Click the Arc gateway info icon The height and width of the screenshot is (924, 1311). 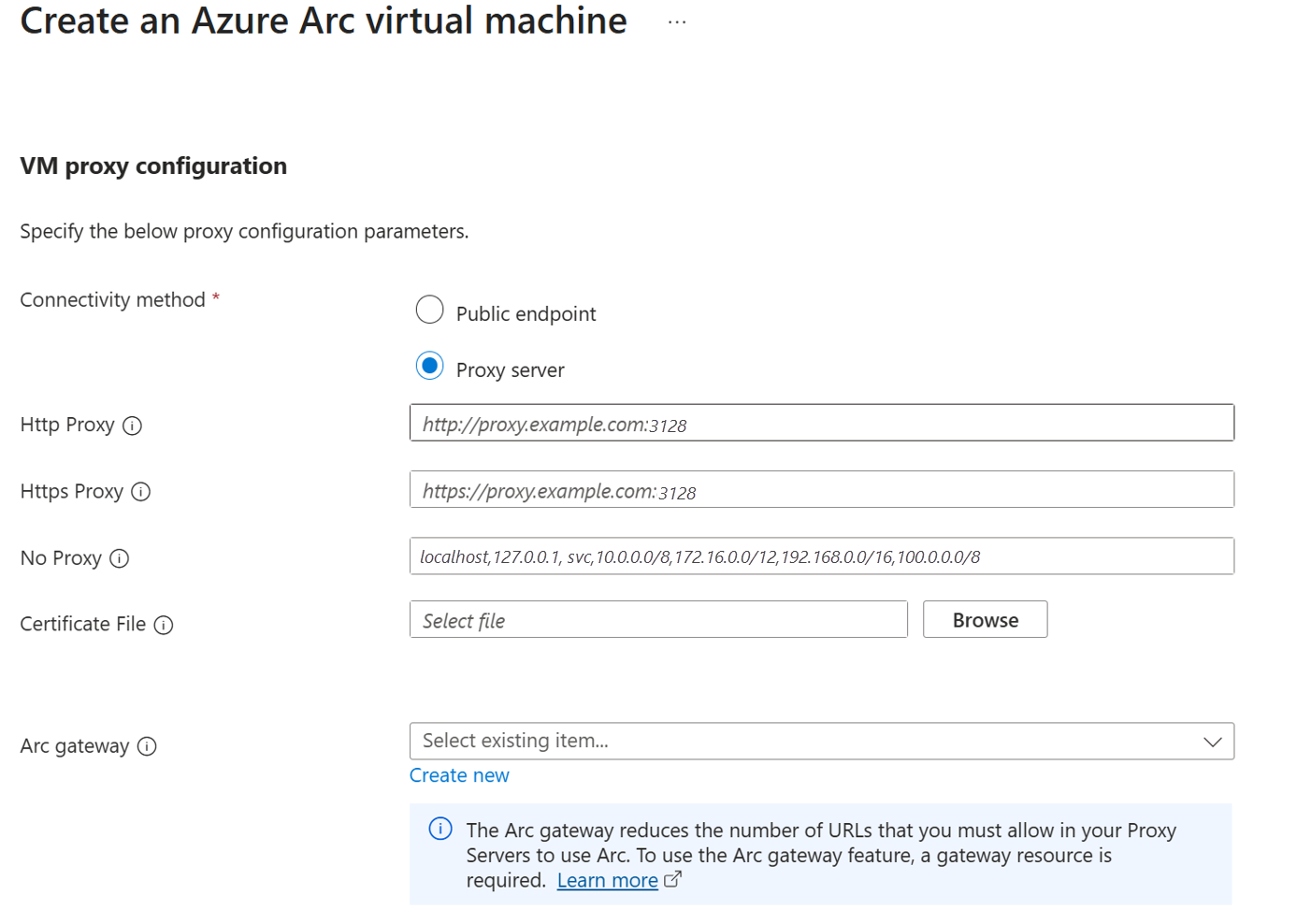pyautogui.click(x=147, y=746)
